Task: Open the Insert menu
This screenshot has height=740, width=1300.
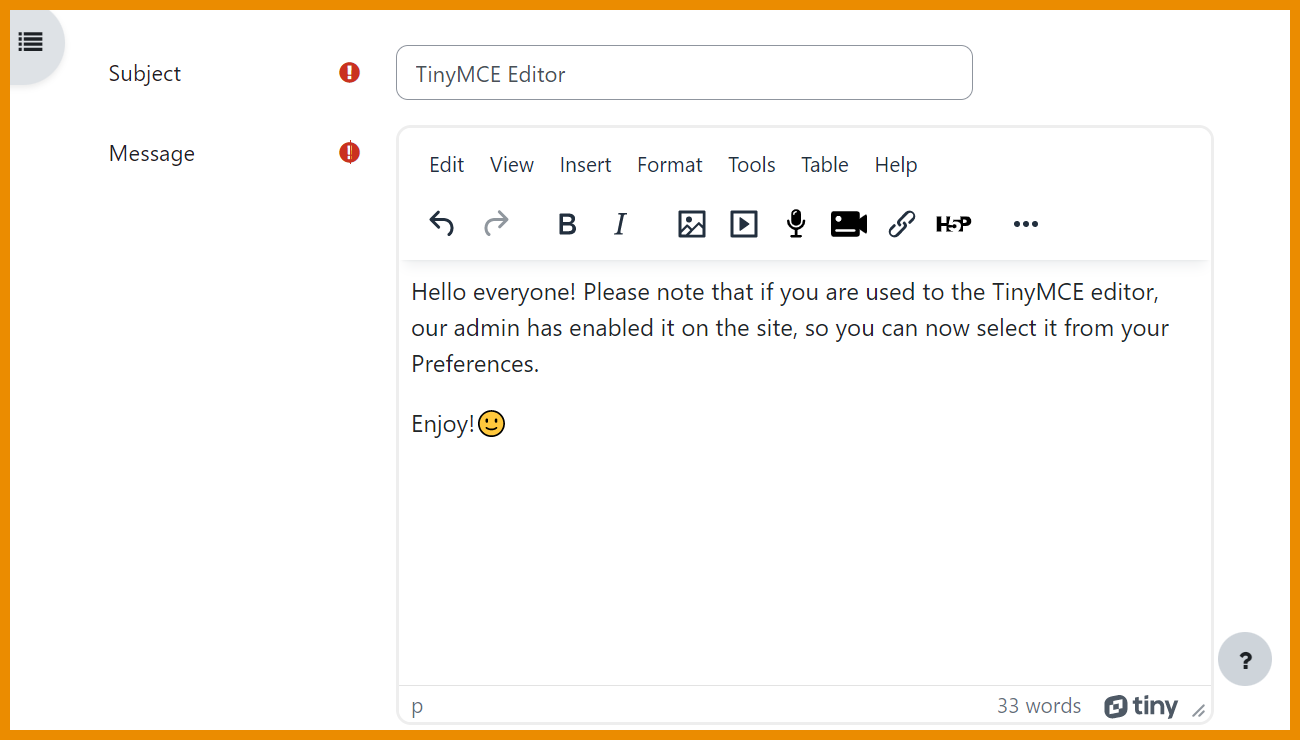Action: (585, 165)
